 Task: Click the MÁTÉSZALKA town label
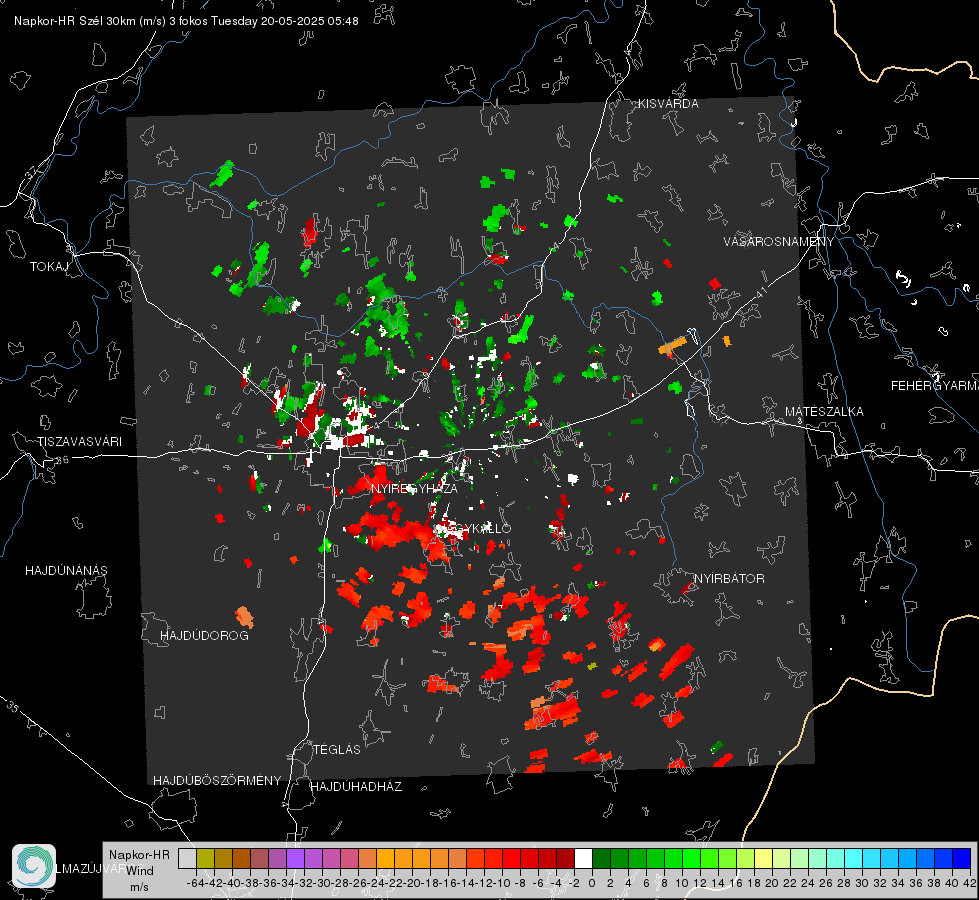pyautogui.click(x=824, y=412)
